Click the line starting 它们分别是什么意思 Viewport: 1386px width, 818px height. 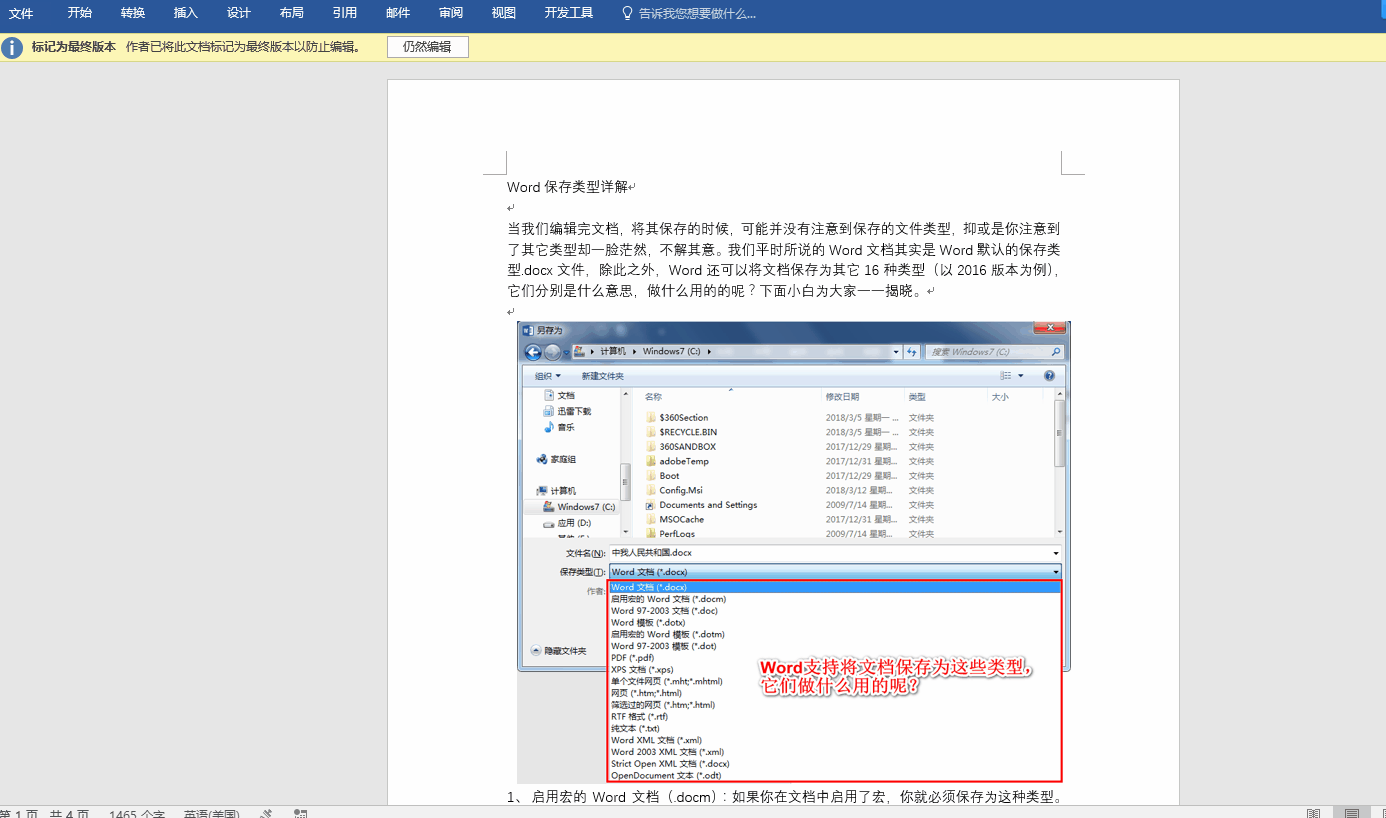click(717, 291)
